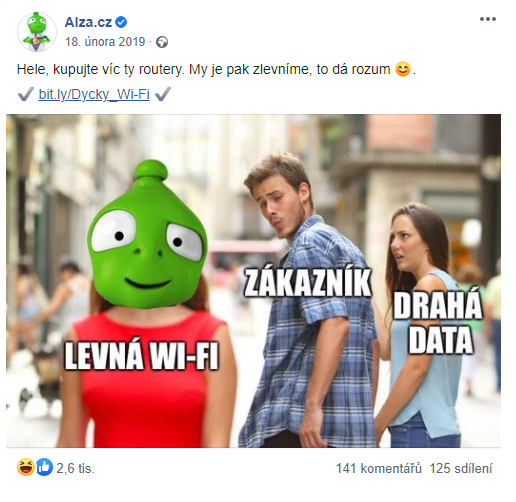Open the Alza.cz profile picture
The width and height of the screenshot is (516, 502).
pos(37,32)
